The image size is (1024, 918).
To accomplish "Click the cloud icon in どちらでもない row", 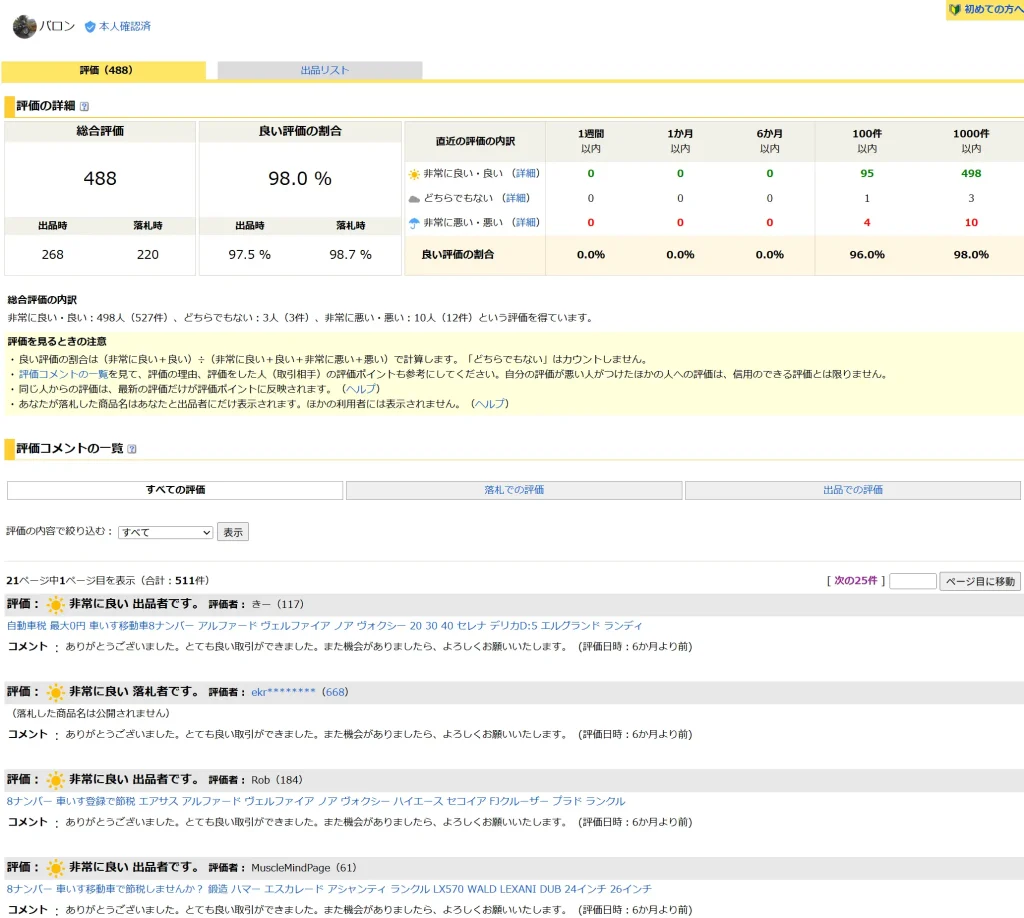I will (414, 198).
